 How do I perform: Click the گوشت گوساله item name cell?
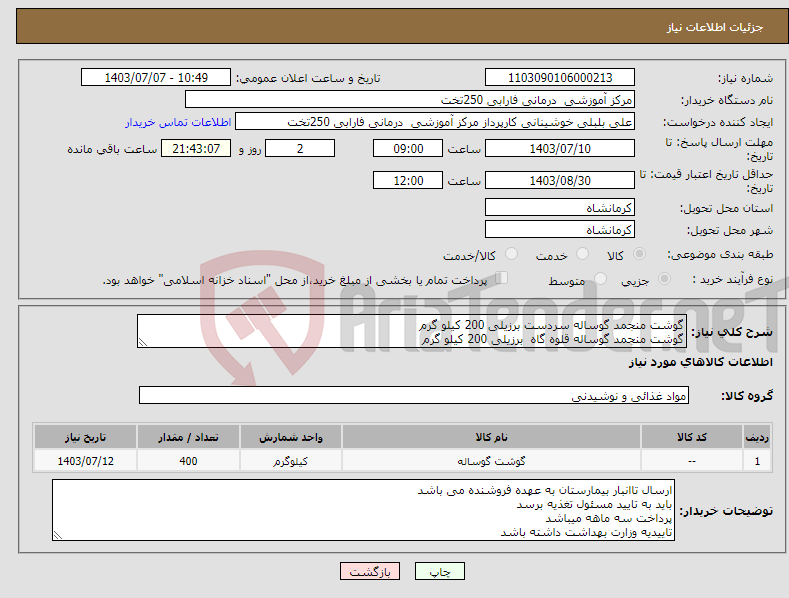coord(491,461)
